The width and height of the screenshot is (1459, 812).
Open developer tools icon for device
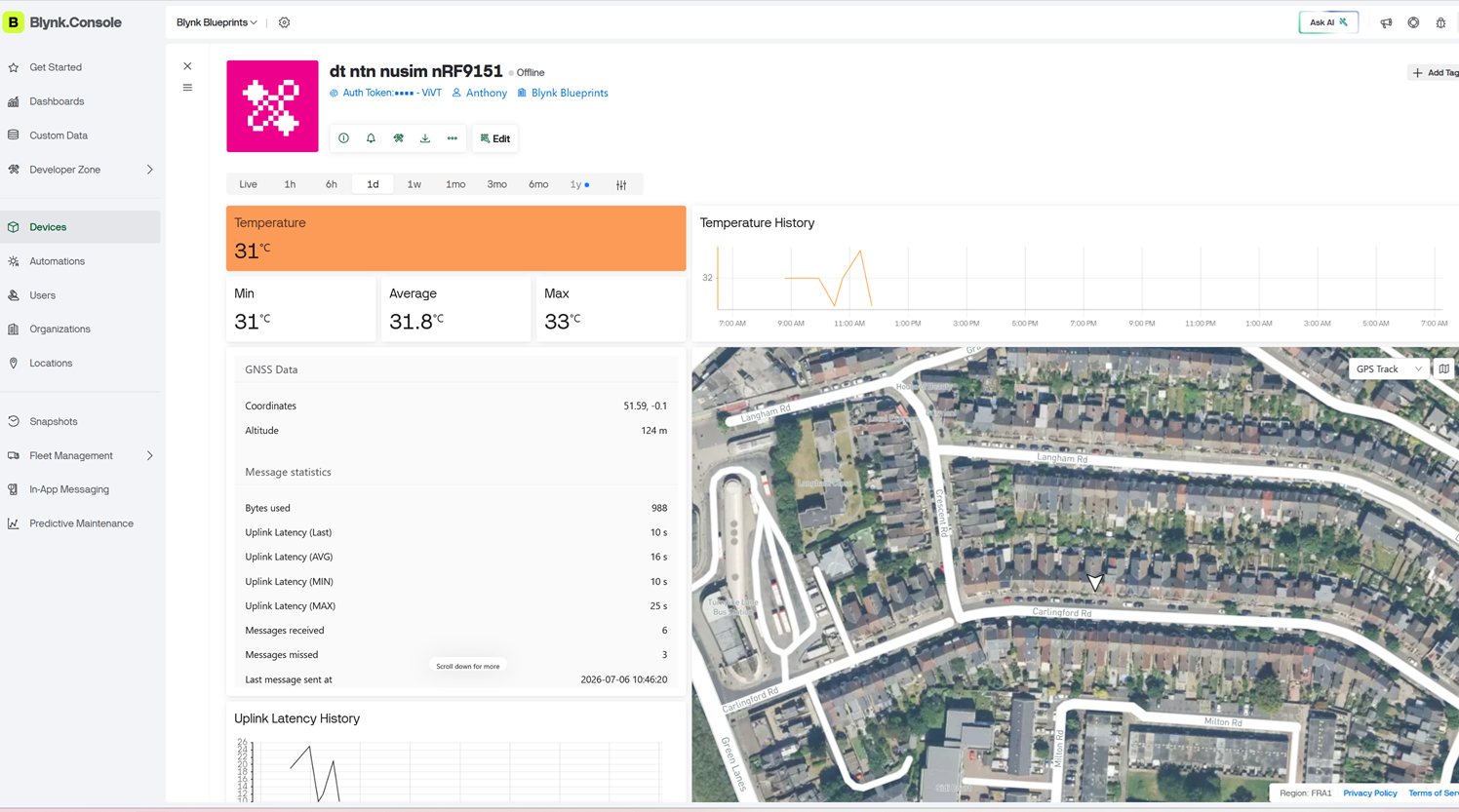[398, 138]
